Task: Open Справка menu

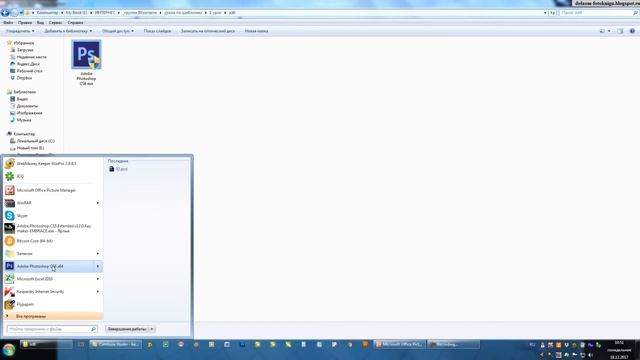Action: pyautogui.click(x=75, y=23)
